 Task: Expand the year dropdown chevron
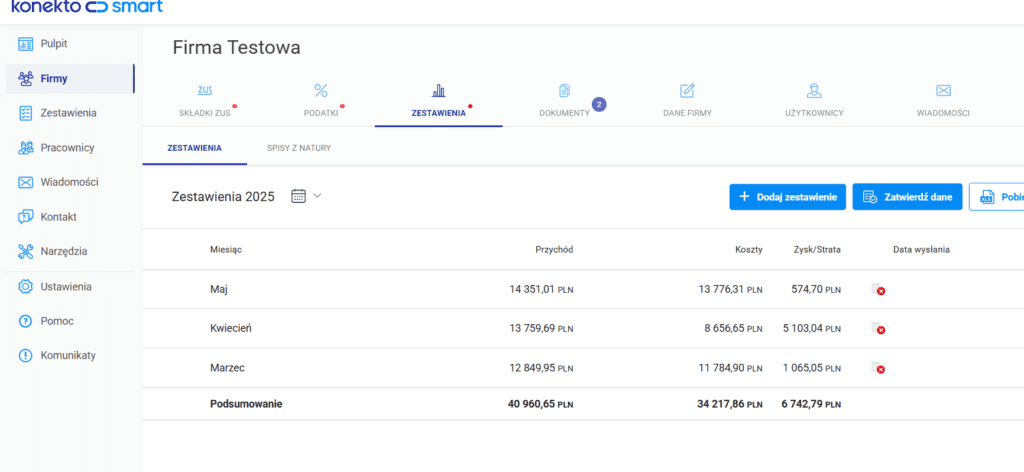click(x=317, y=196)
